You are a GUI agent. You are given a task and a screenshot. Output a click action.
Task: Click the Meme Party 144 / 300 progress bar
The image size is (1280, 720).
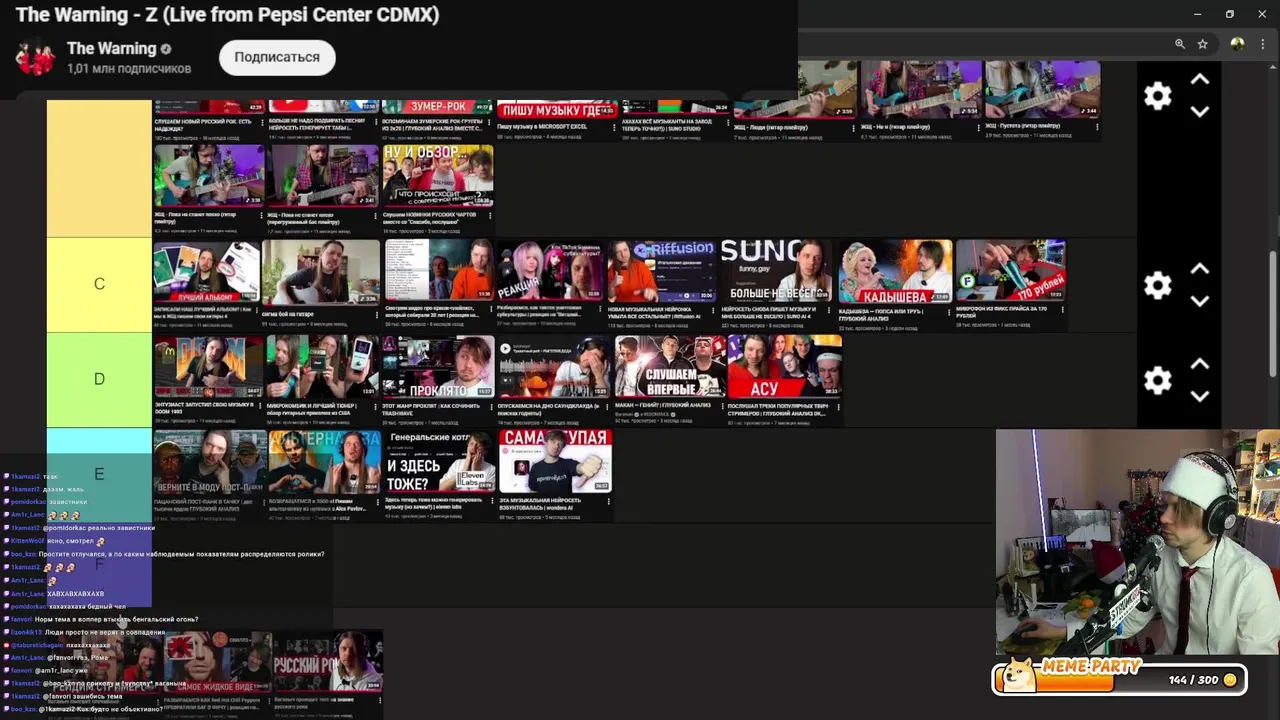point(1119,680)
